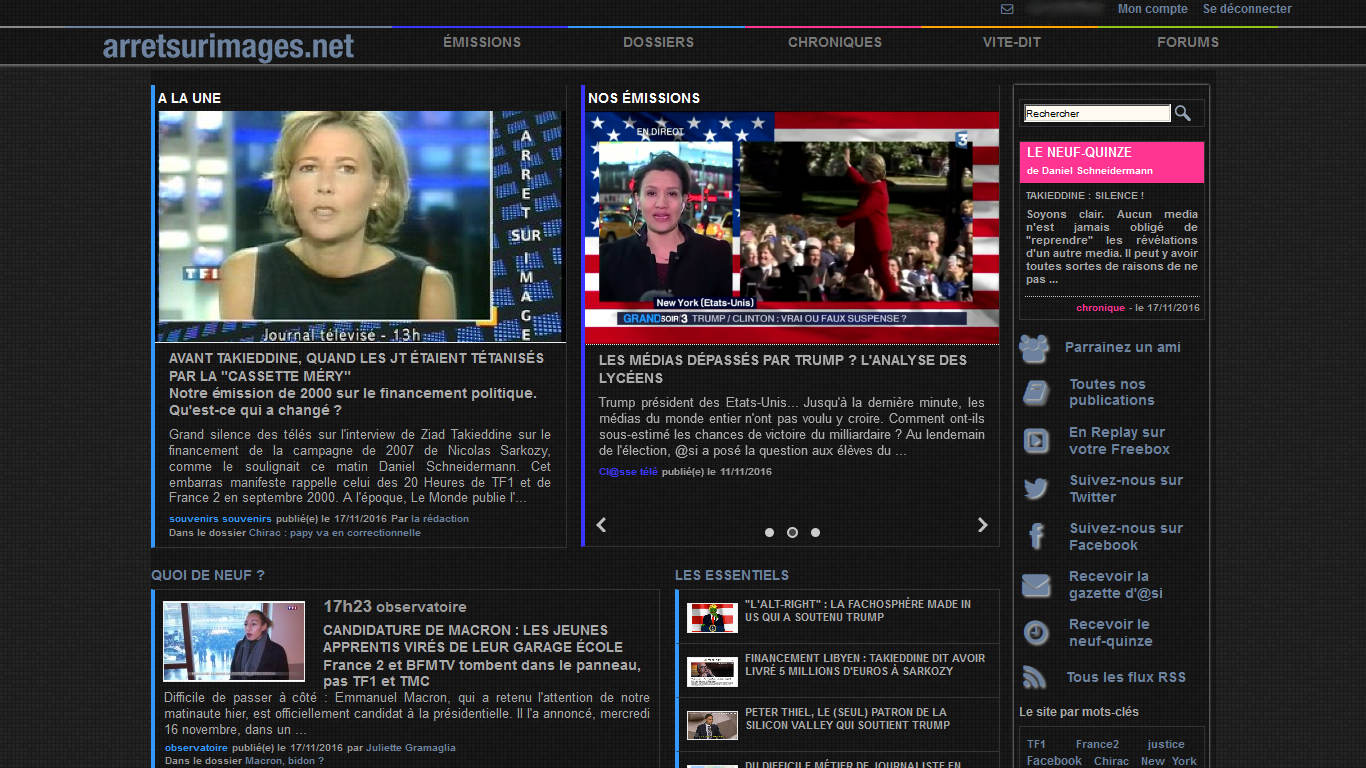The image size is (1366, 768).
Task: Open the Claire Chazal TF1 thumbnail
Action: tap(362, 226)
